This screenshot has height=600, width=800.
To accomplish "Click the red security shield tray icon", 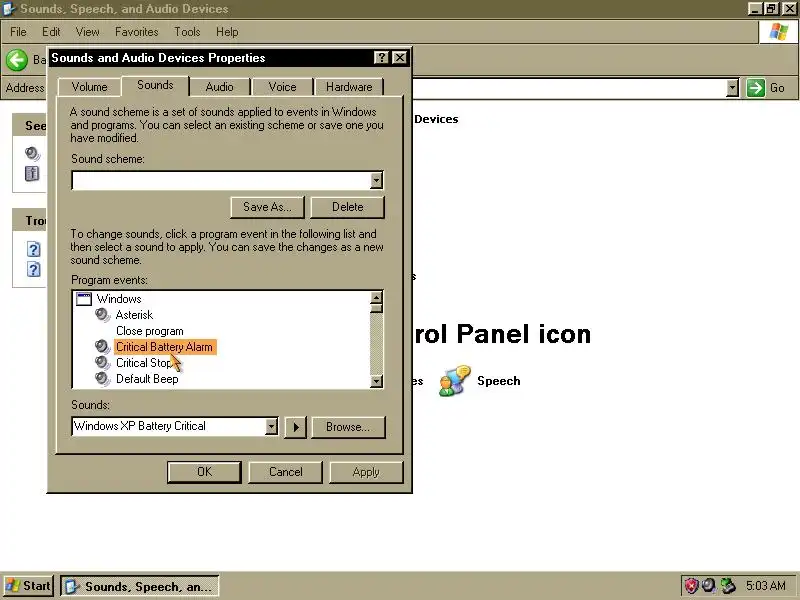I will 691,586.
